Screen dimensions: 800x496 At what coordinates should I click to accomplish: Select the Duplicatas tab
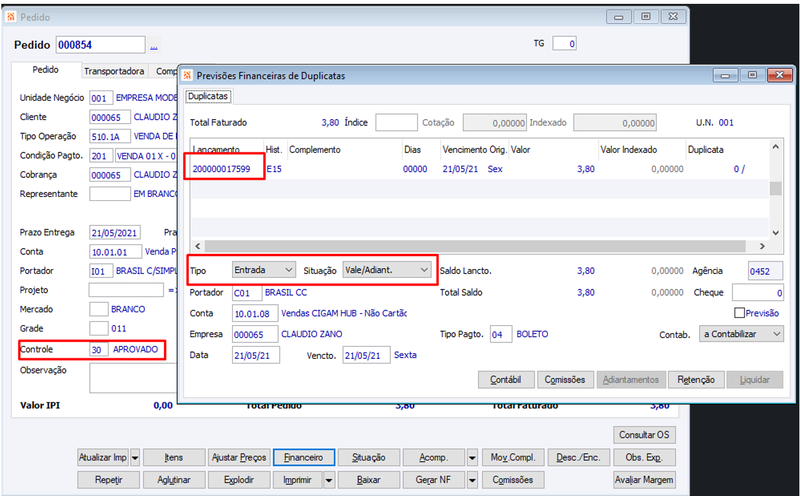tap(208, 96)
